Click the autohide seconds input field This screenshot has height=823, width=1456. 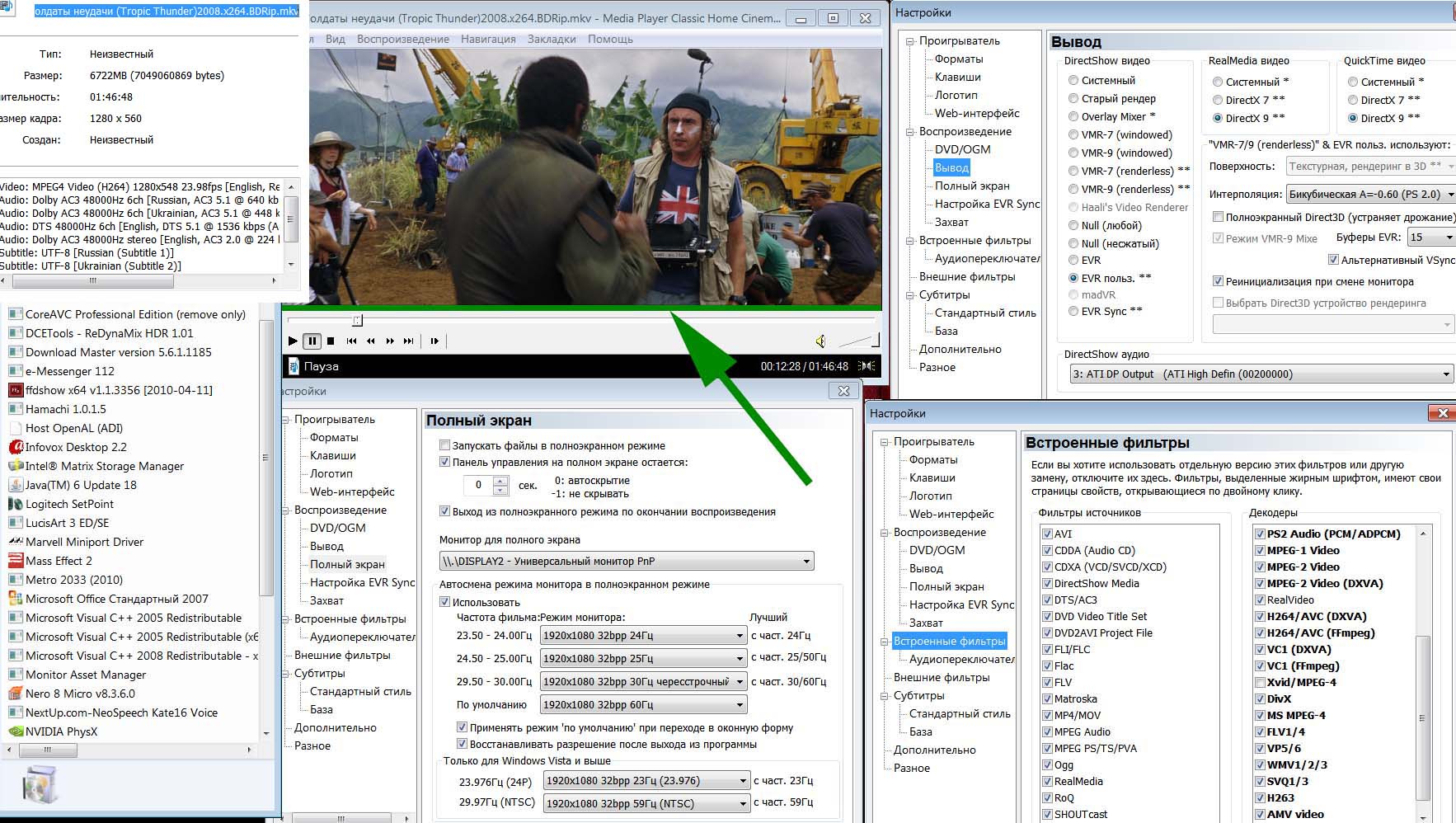click(x=478, y=486)
